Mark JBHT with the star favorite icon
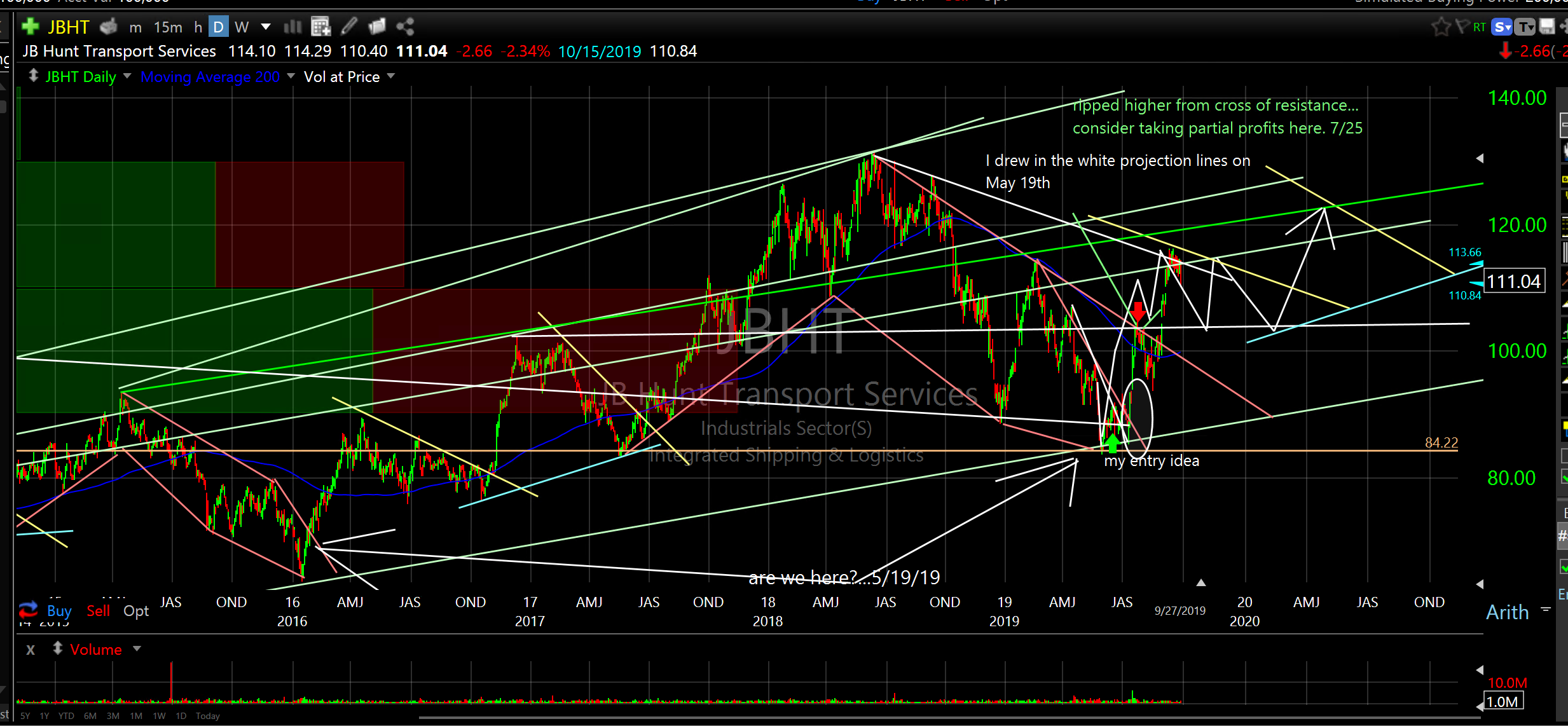1568x726 pixels. click(x=1440, y=27)
